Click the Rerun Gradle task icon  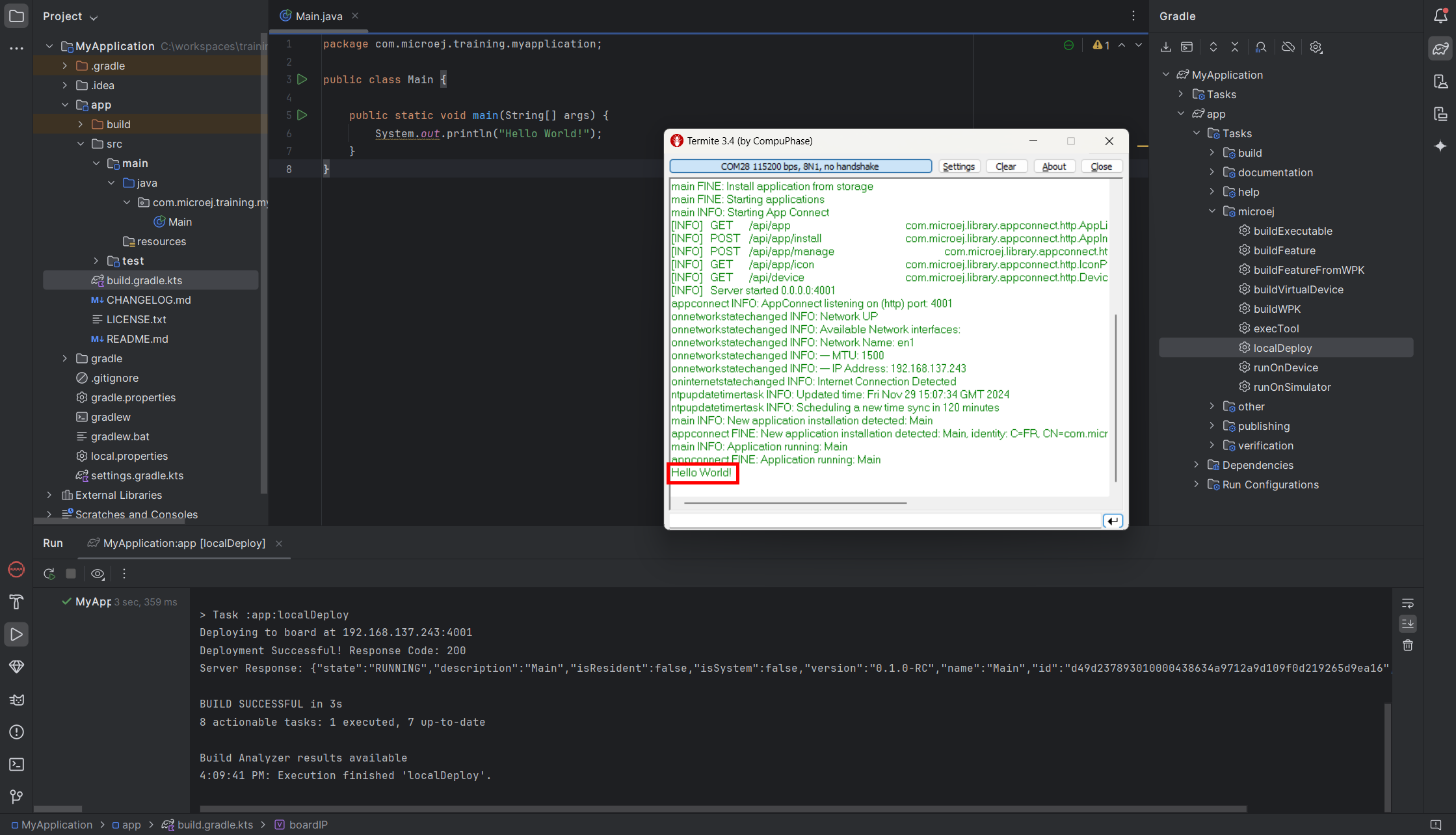click(x=49, y=574)
